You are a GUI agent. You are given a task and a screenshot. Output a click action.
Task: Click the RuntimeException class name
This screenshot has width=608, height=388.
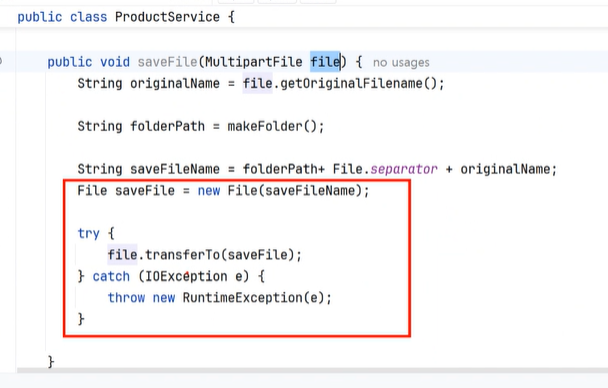tap(242, 298)
